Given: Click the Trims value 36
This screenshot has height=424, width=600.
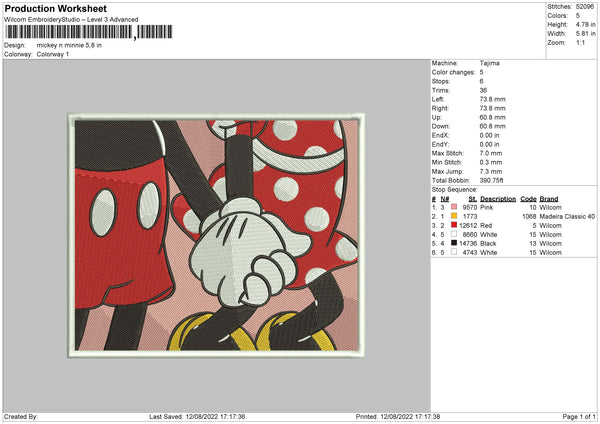Looking at the screenshot, I should coord(483,90).
